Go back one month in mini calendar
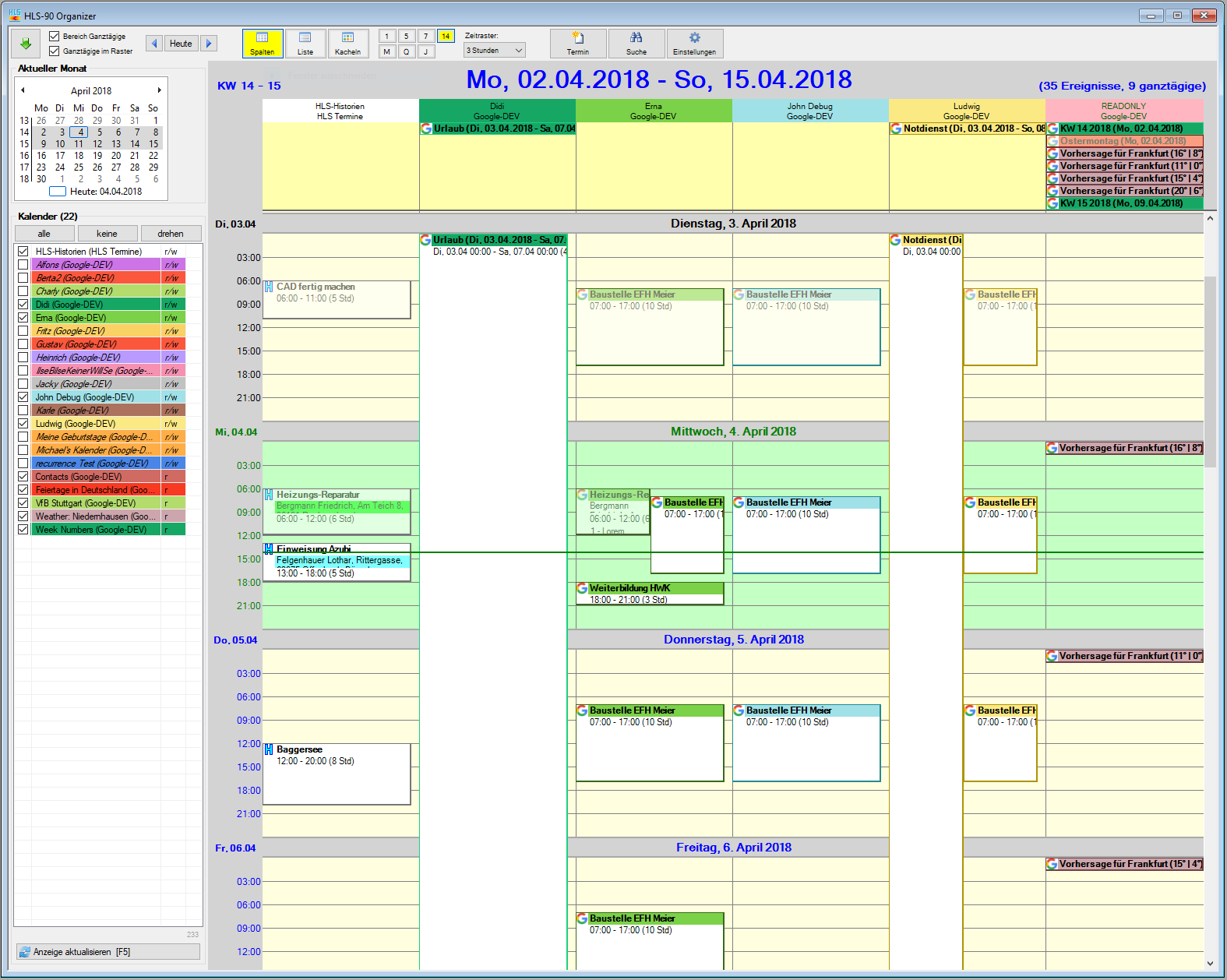The height and width of the screenshot is (980, 1227). coord(23,90)
